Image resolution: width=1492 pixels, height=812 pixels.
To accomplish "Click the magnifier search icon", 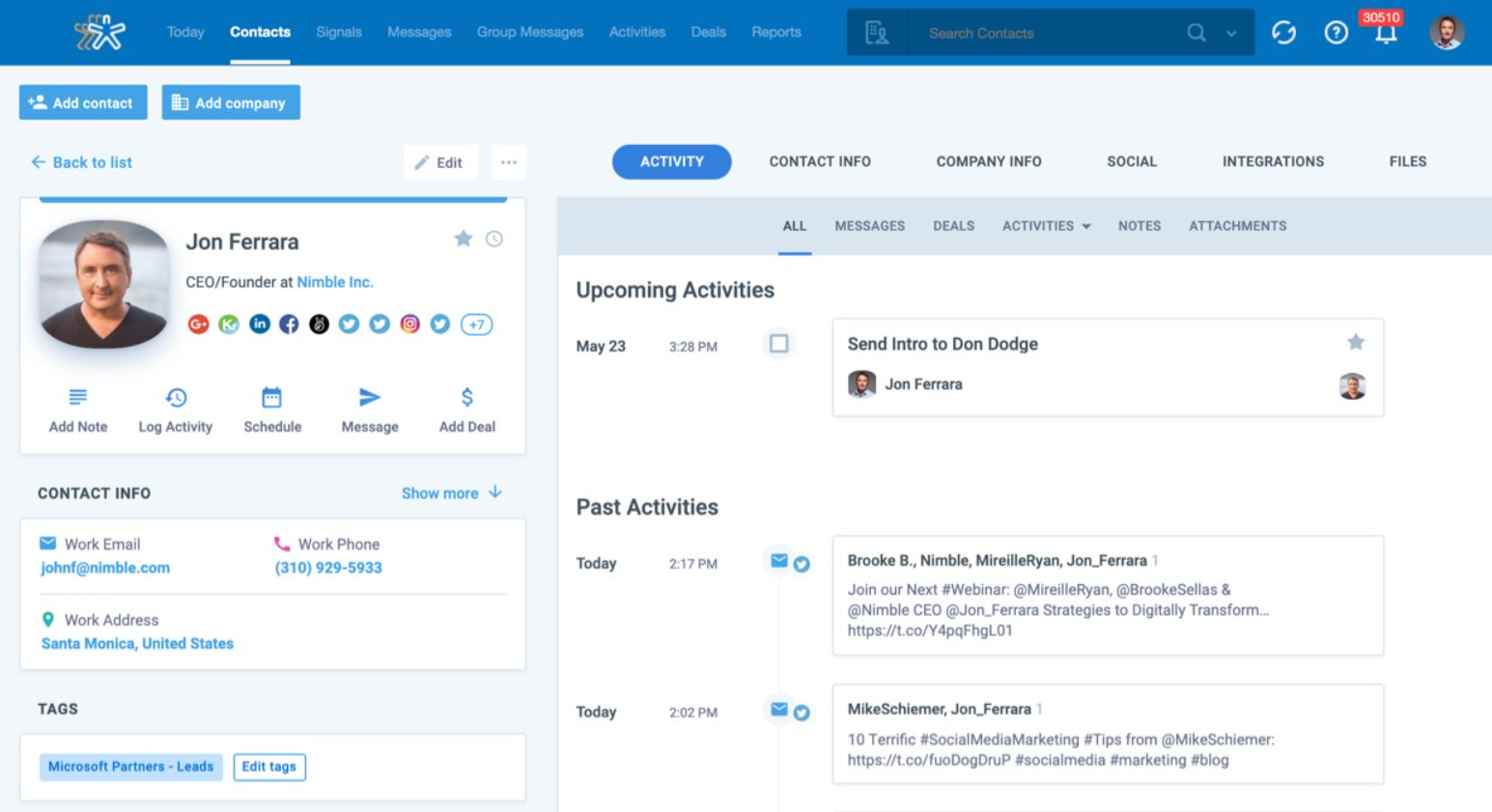I will click(x=1196, y=33).
